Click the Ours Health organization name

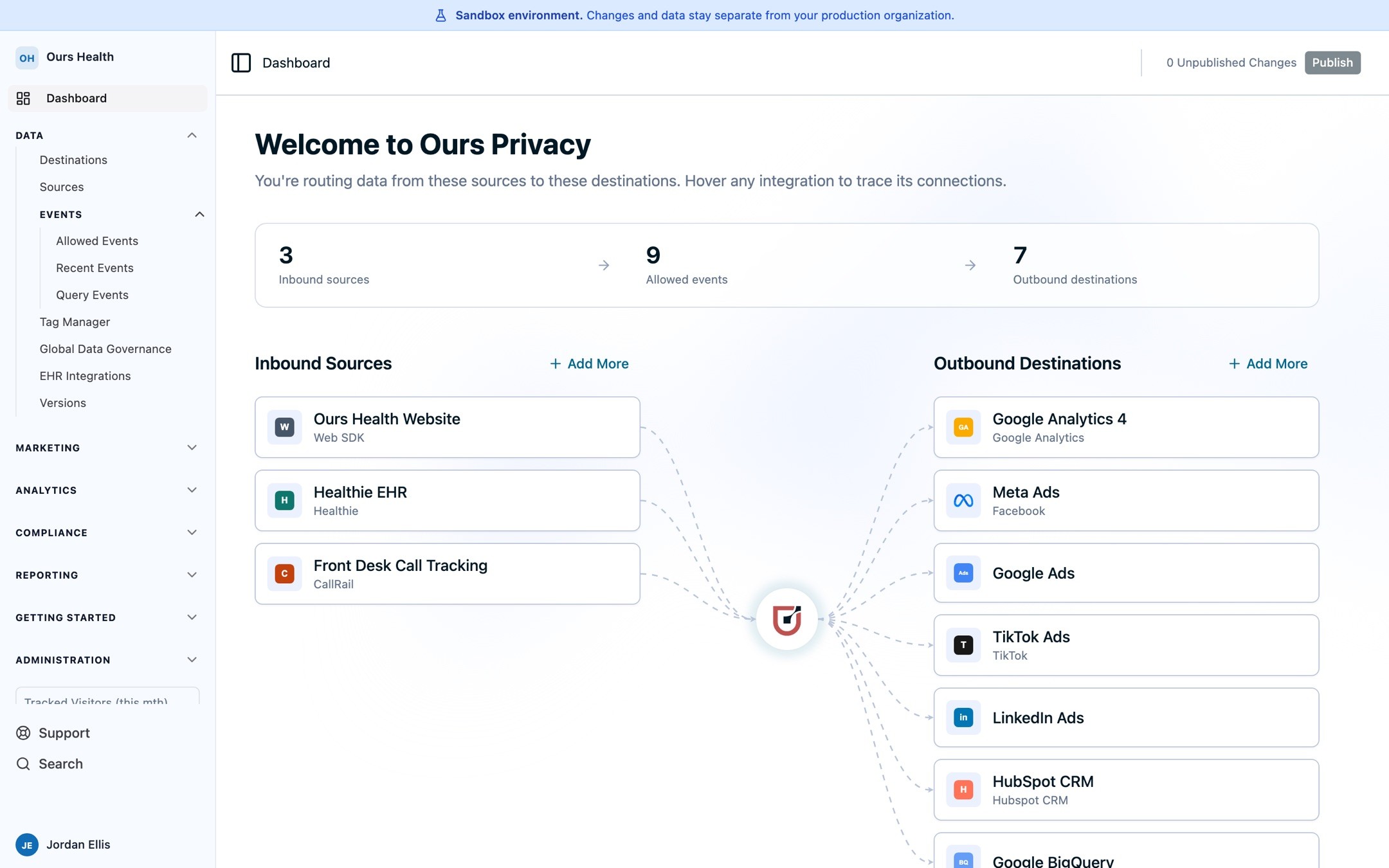(80, 57)
